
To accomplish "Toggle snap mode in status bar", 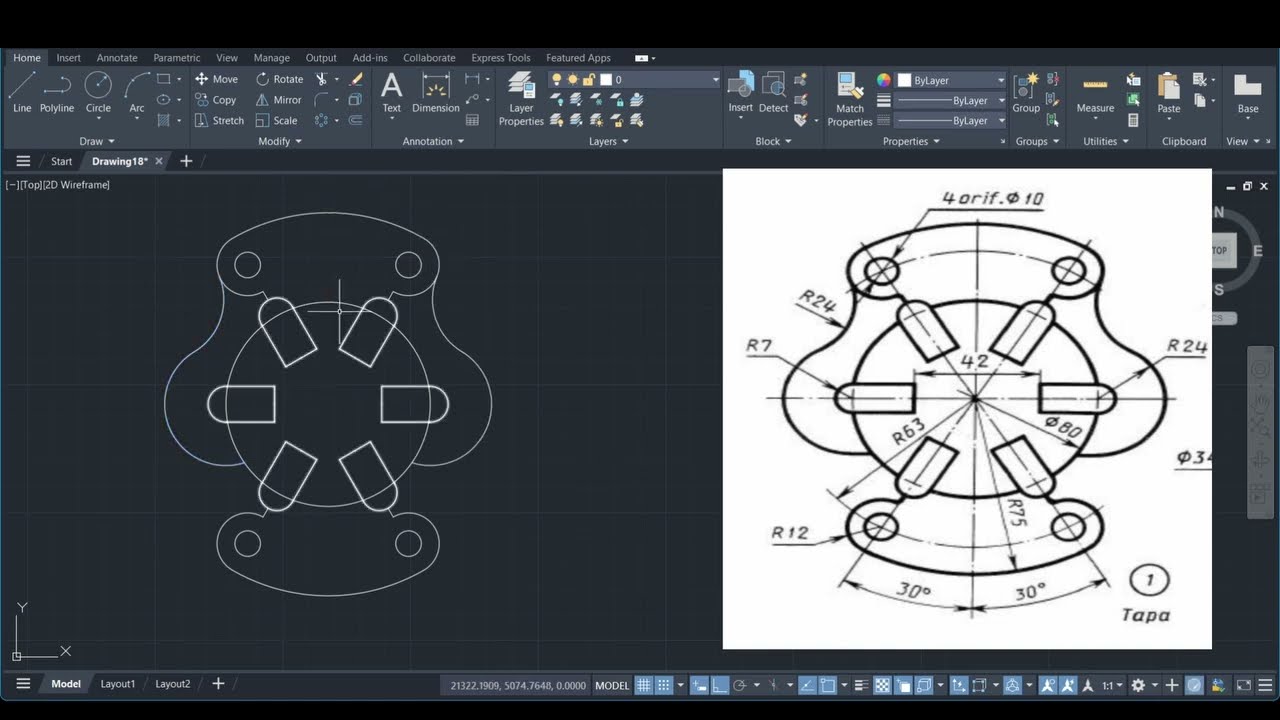I will [663, 685].
